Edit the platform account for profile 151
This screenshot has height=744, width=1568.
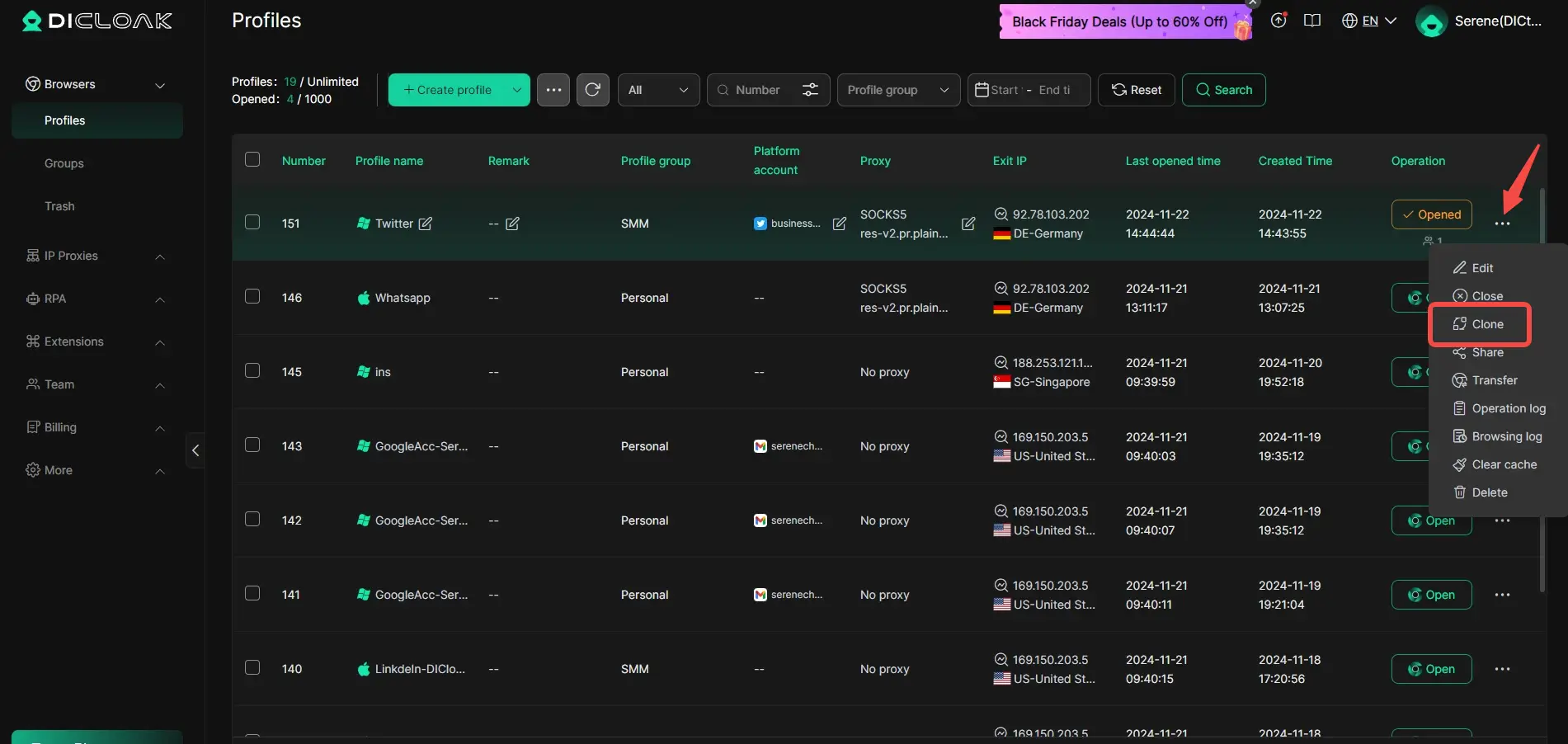(x=840, y=224)
